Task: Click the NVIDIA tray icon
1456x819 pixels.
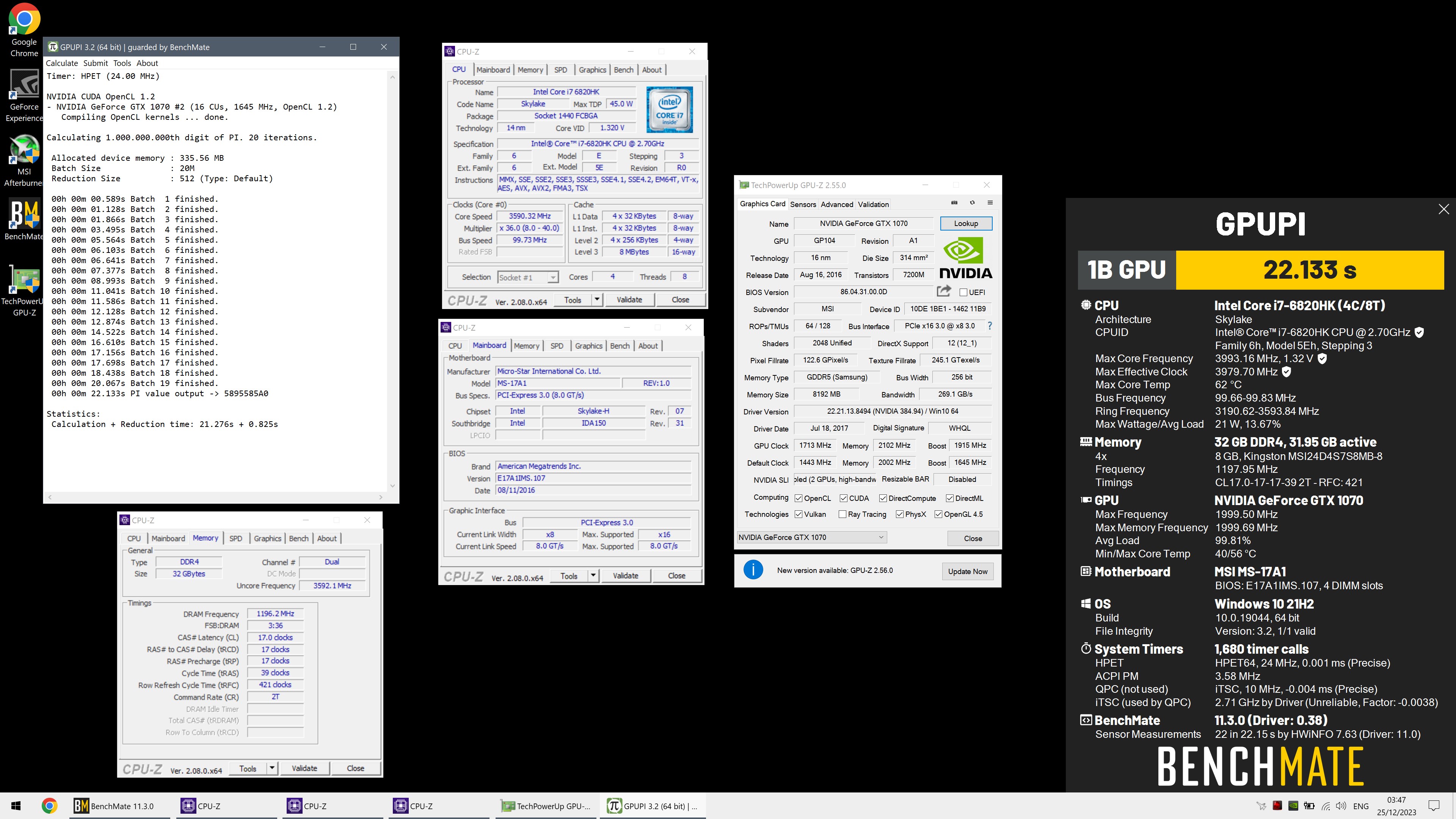Action: 1293,806
